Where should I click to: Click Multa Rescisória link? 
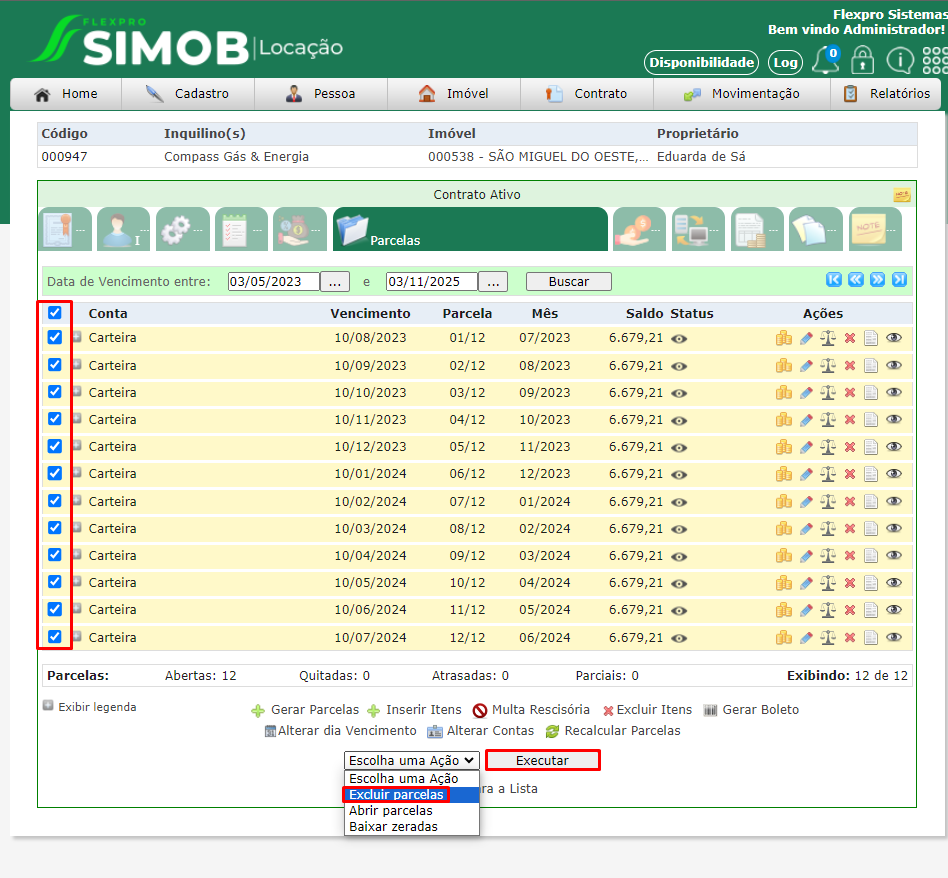click(x=531, y=710)
